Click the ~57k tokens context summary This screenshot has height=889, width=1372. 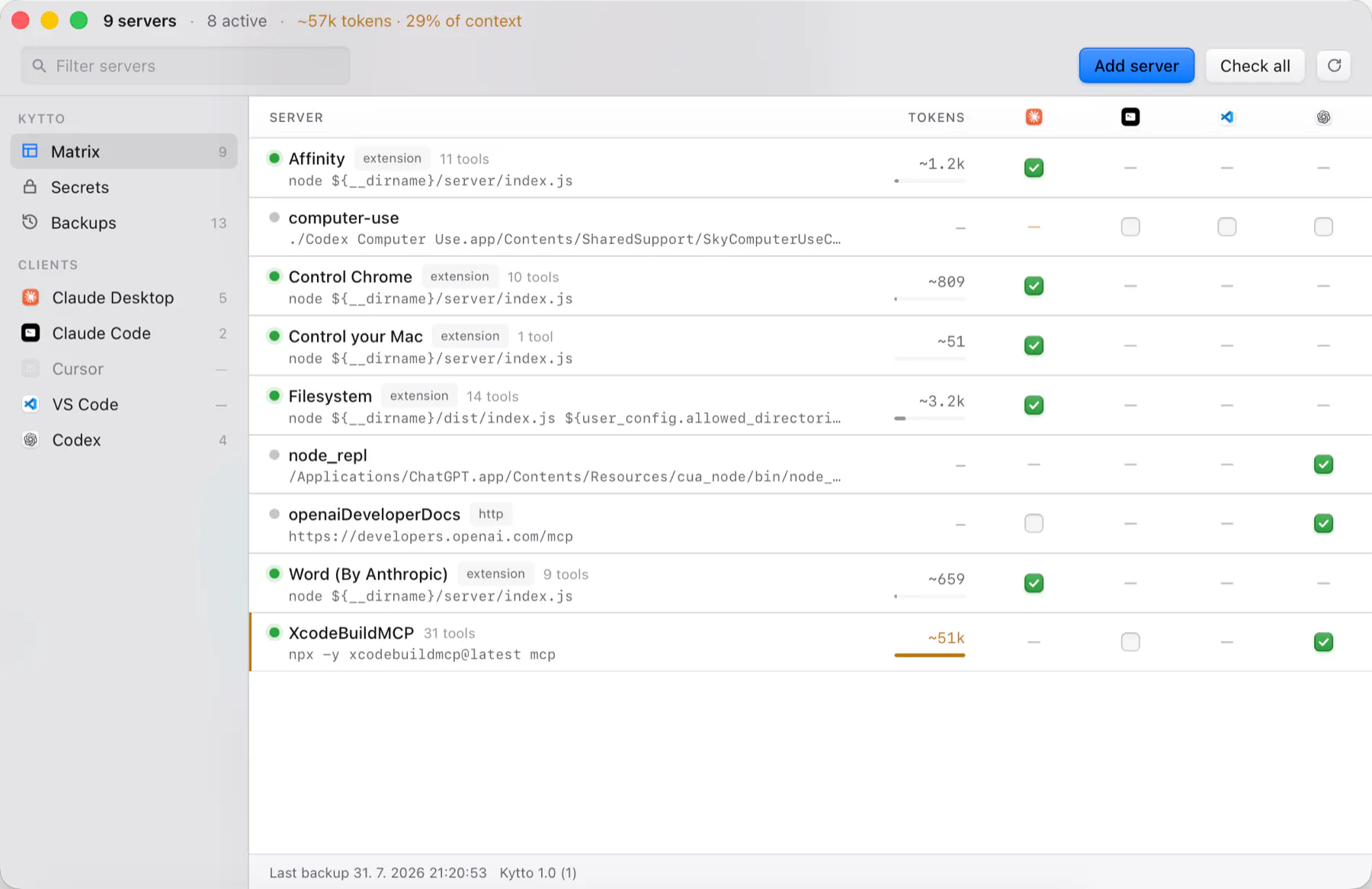(409, 21)
